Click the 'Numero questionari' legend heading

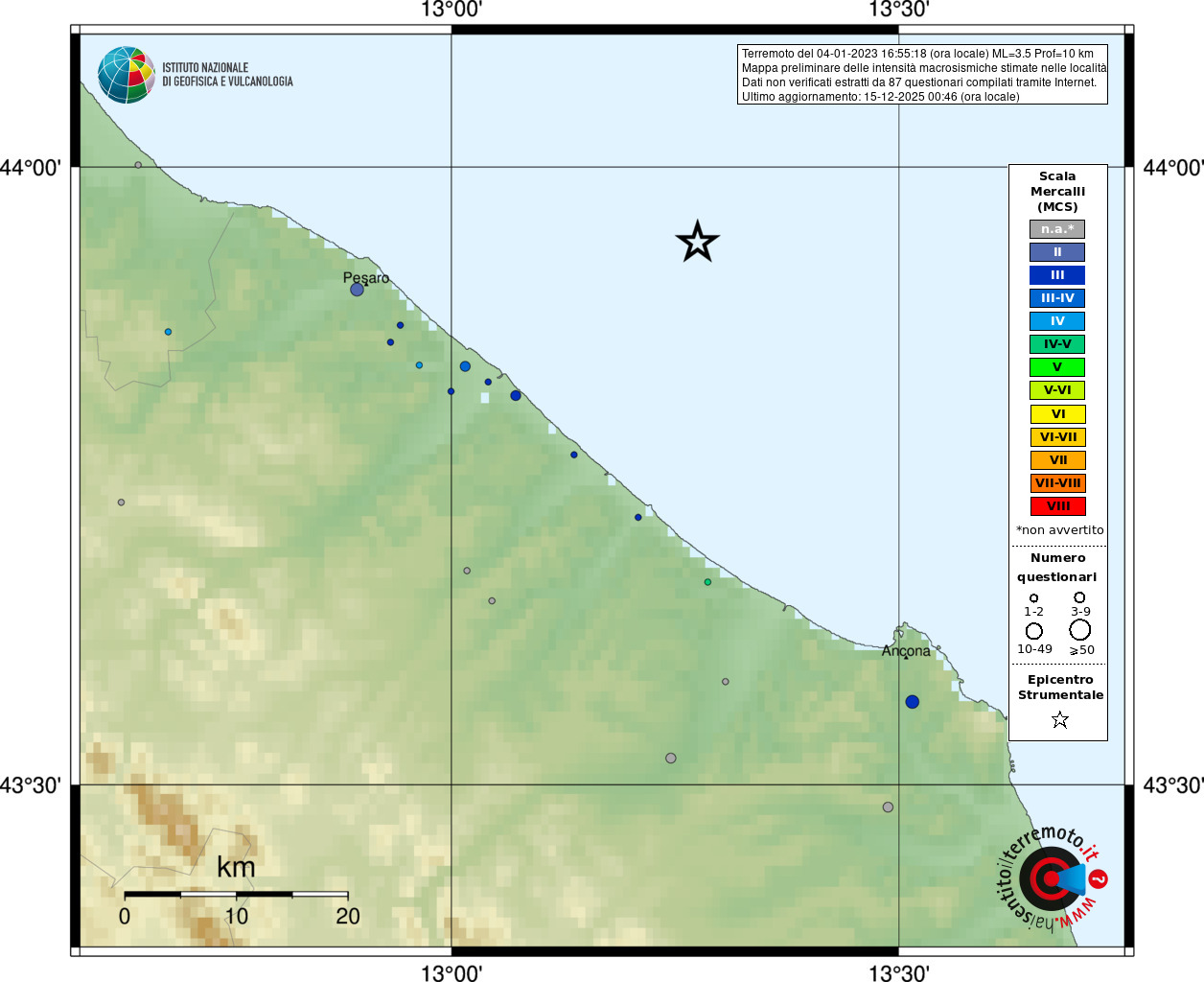click(1057, 567)
